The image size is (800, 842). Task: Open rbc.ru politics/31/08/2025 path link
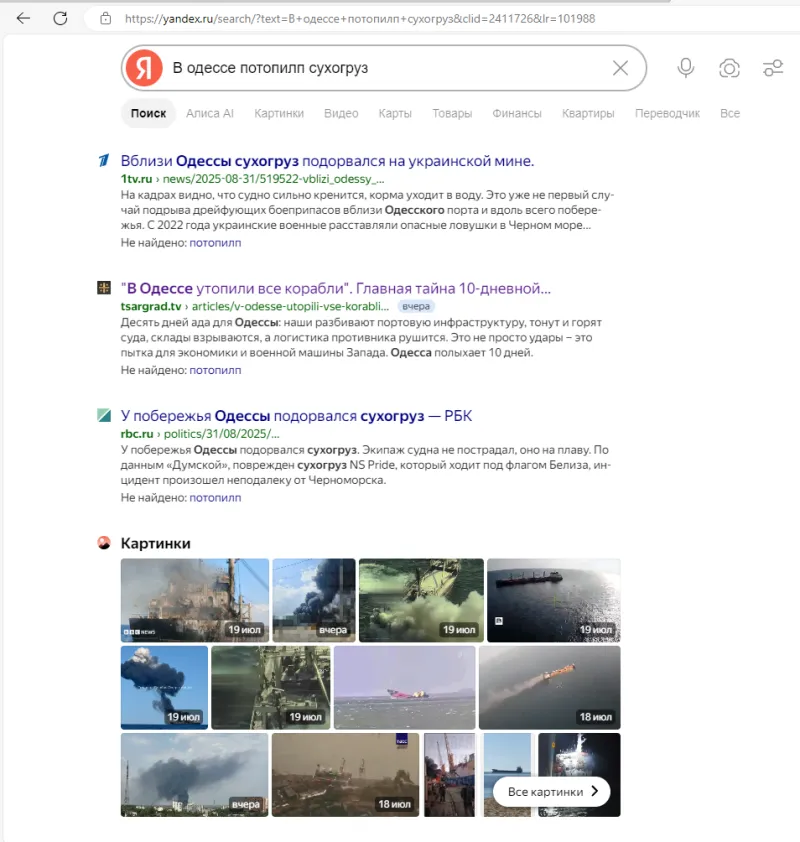pos(222,433)
